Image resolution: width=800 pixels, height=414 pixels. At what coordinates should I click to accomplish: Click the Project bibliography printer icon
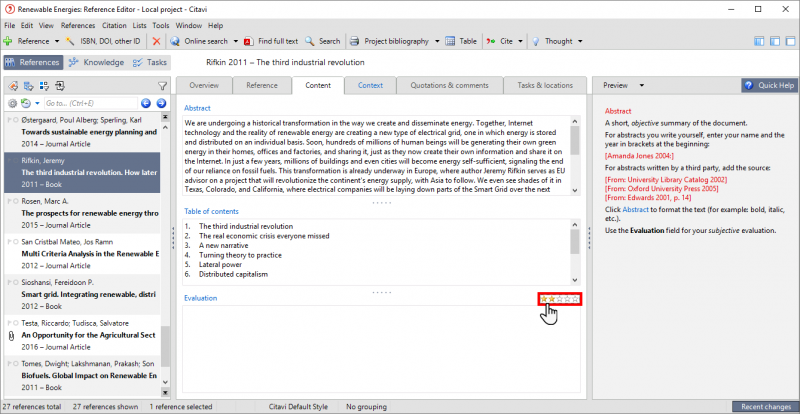355,41
